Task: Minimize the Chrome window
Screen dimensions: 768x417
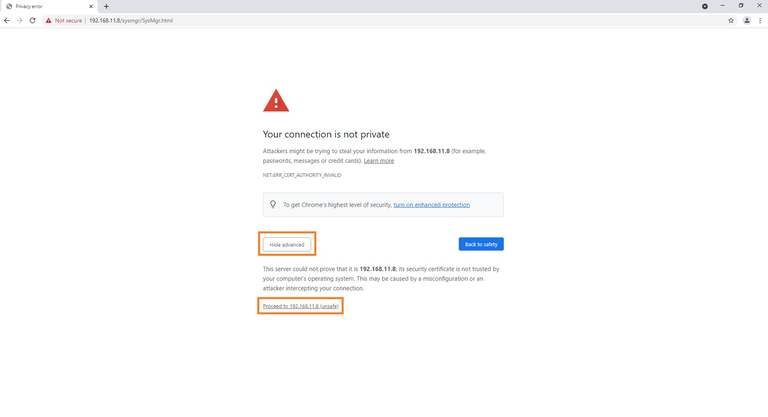Action: tap(722, 6)
